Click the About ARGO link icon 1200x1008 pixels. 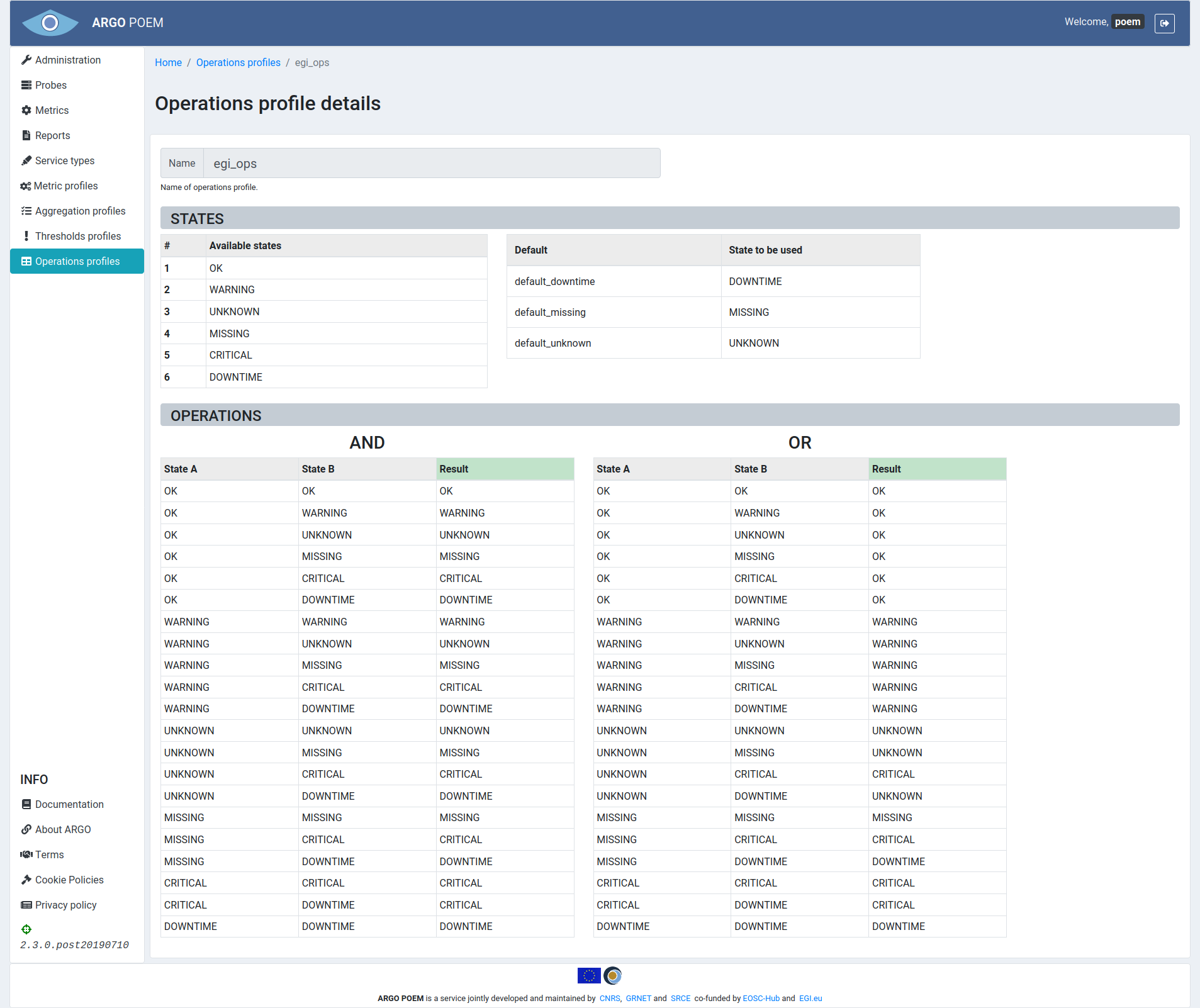click(x=26, y=829)
